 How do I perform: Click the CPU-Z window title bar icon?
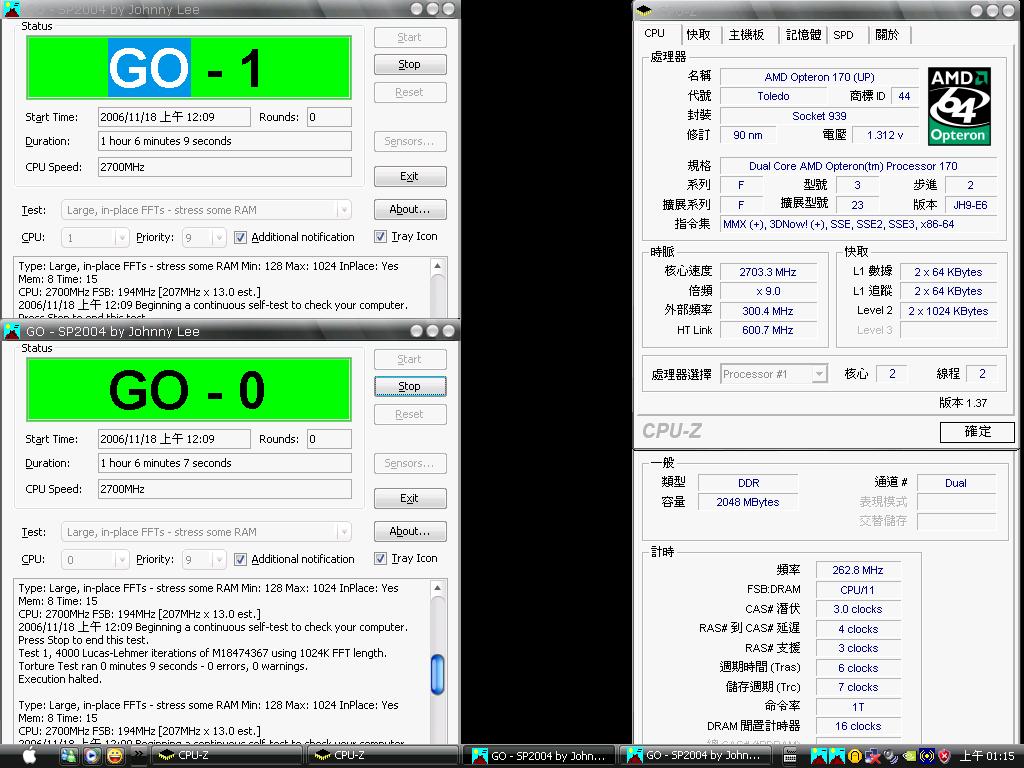(x=644, y=9)
